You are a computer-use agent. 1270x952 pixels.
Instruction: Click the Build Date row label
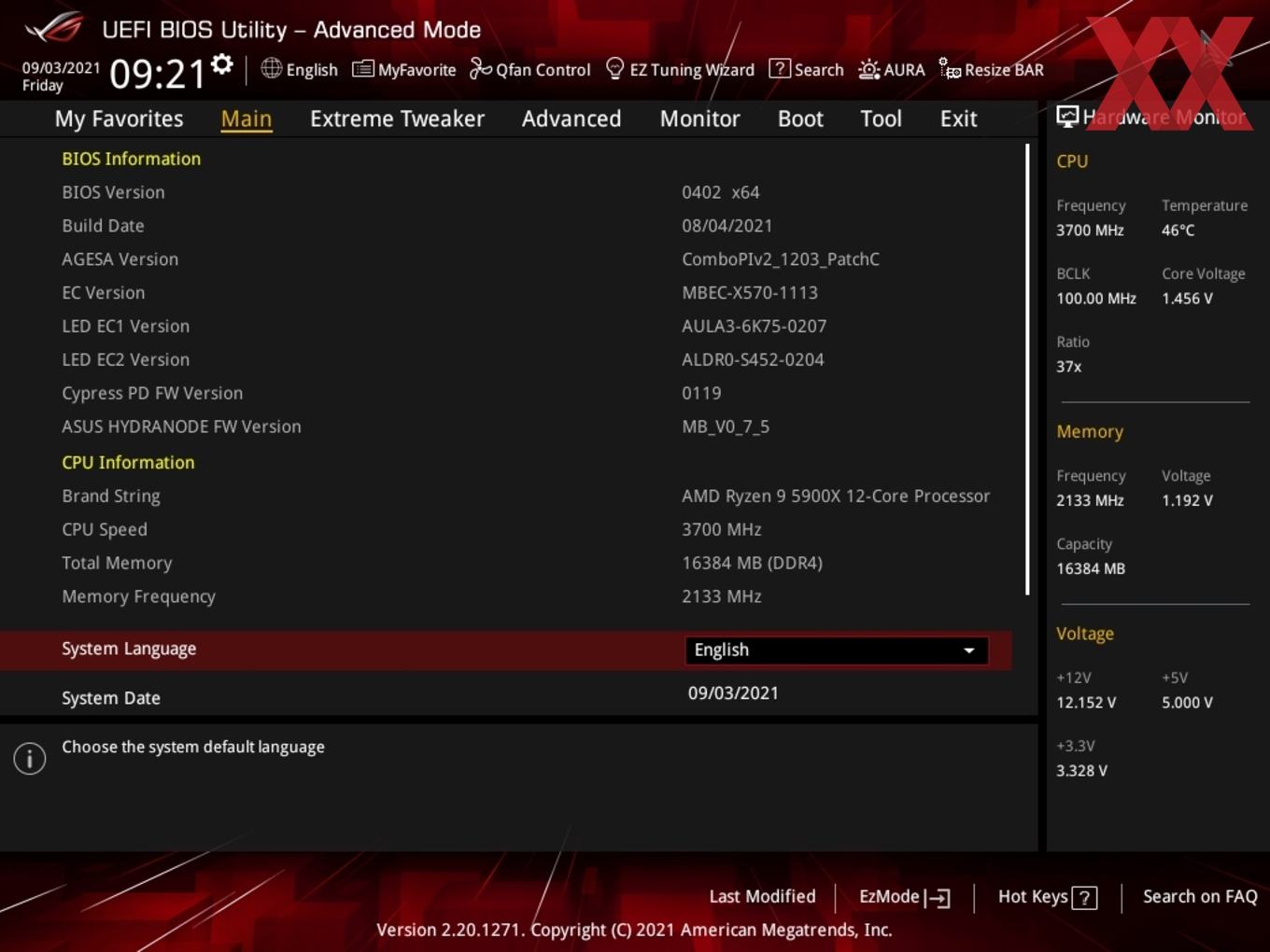(x=103, y=226)
